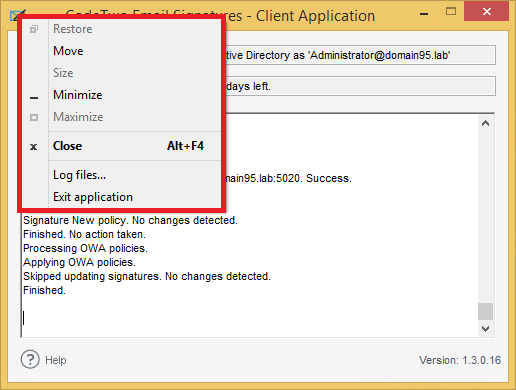516x390 pixels.
Task: Click the last 'Finished.' log line
Action: (44, 290)
